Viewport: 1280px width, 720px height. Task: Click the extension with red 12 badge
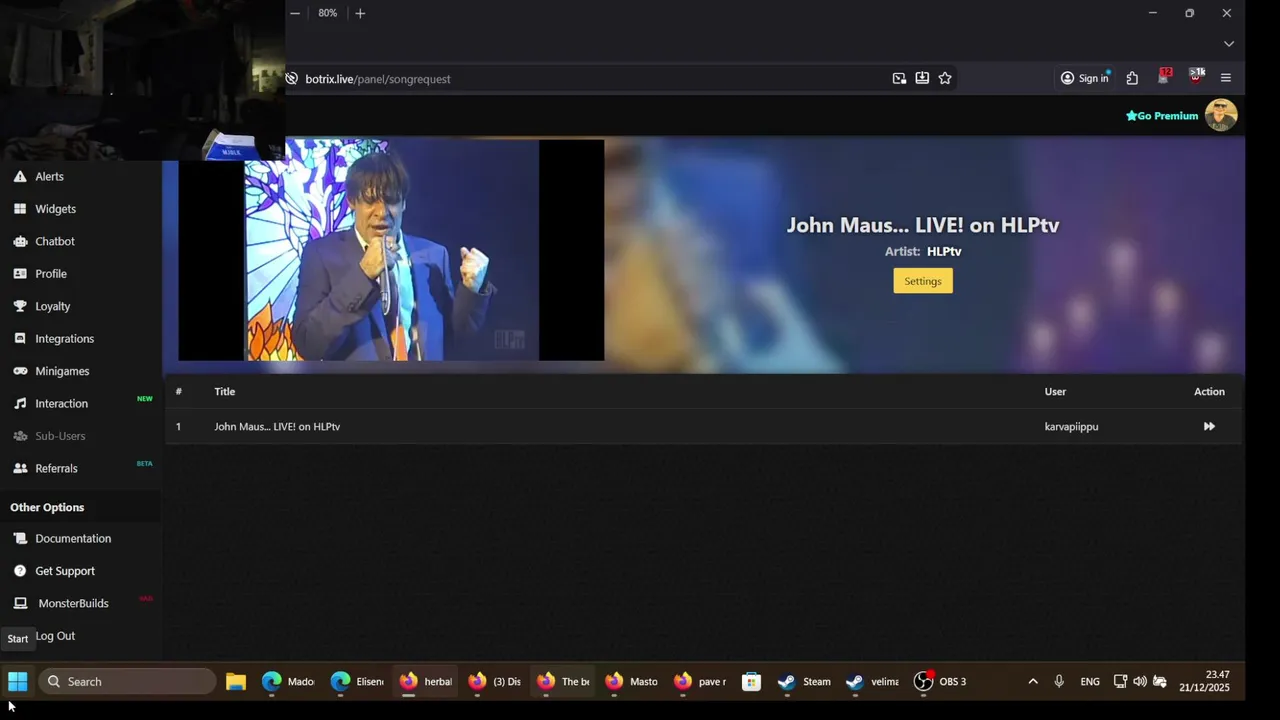point(1164,77)
